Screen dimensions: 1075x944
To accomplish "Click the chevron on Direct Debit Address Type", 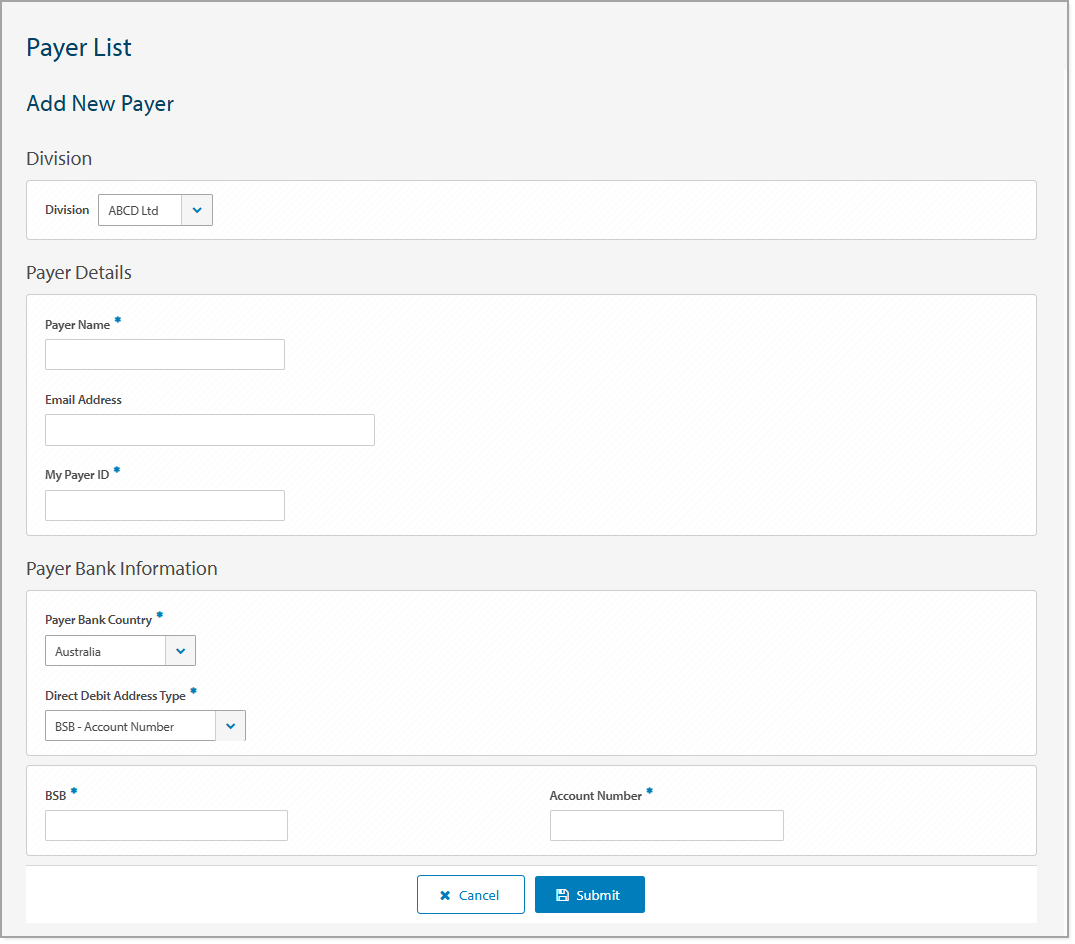I will click(230, 727).
